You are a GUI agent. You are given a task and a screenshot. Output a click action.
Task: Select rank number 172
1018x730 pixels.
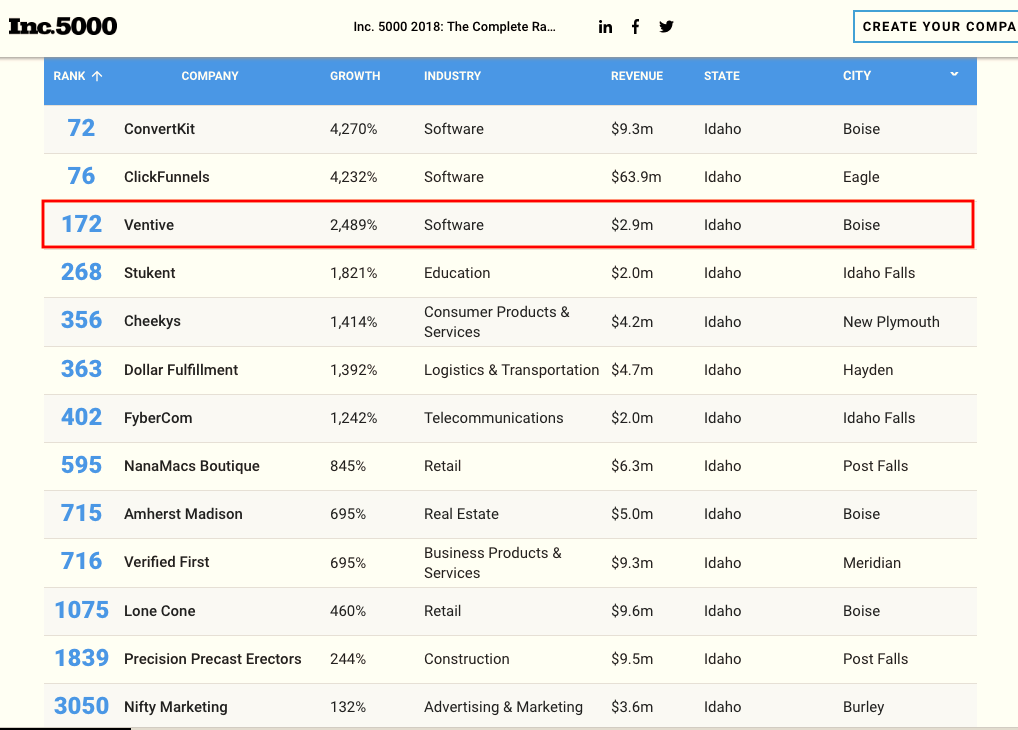(x=81, y=224)
